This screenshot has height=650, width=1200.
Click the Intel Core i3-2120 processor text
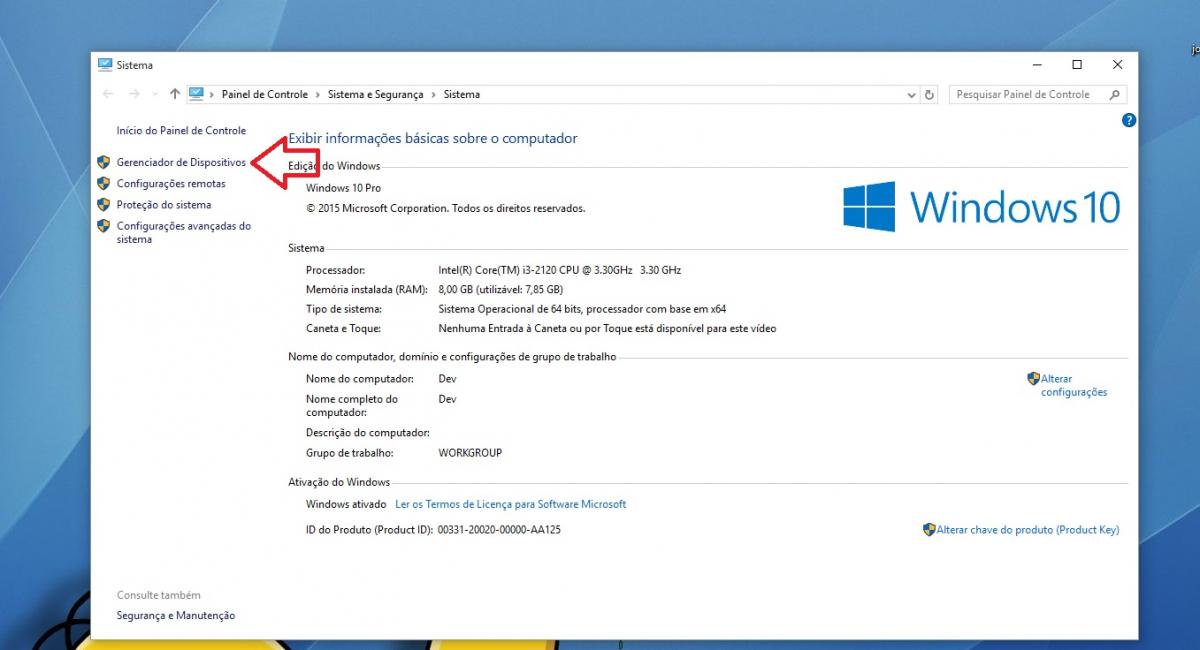point(560,271)
